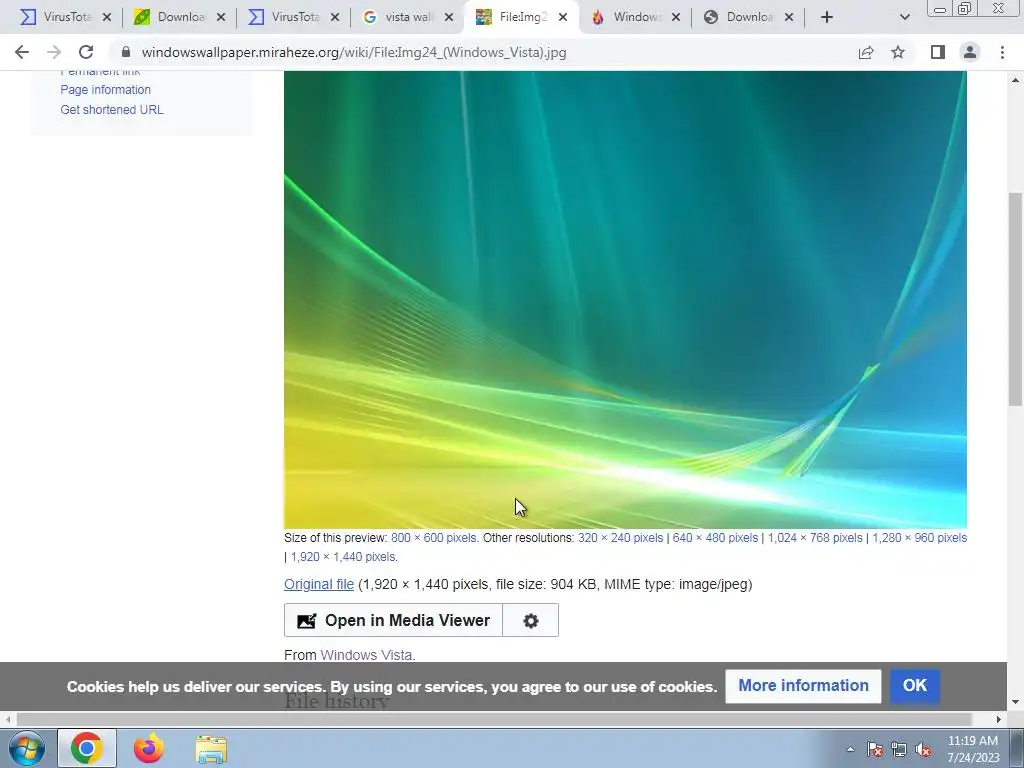Expand the tab search dropdown
The height and width of the screenshot is (768, 1024).
point(904,17)
